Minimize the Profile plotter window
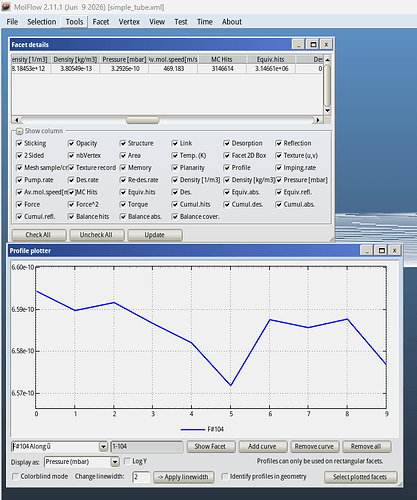417x500 pixels. [367, 250]
